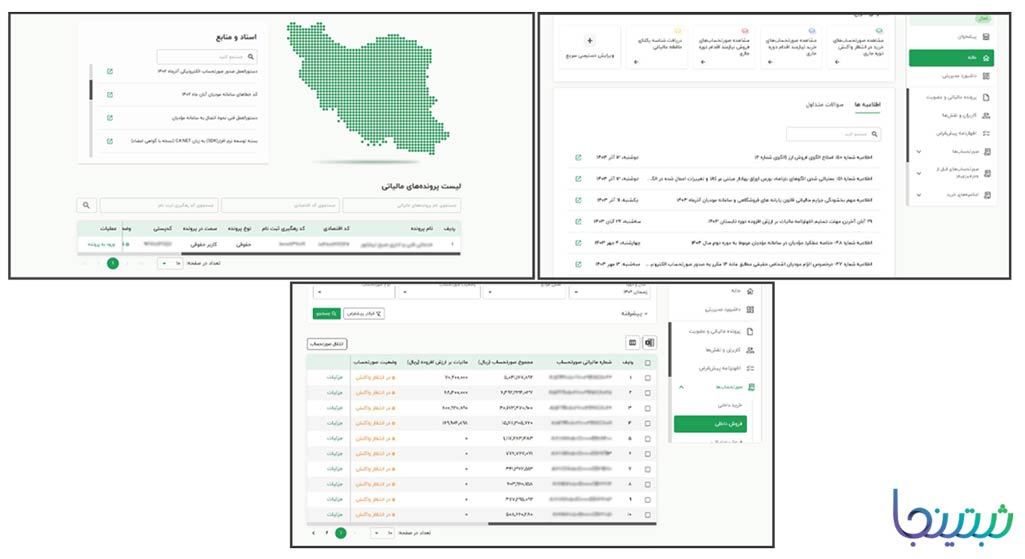Image resolution: width=1025 pixels, height=559 pixels.
Task: Click the انتقال صورتحساب button
Action: 327,344
